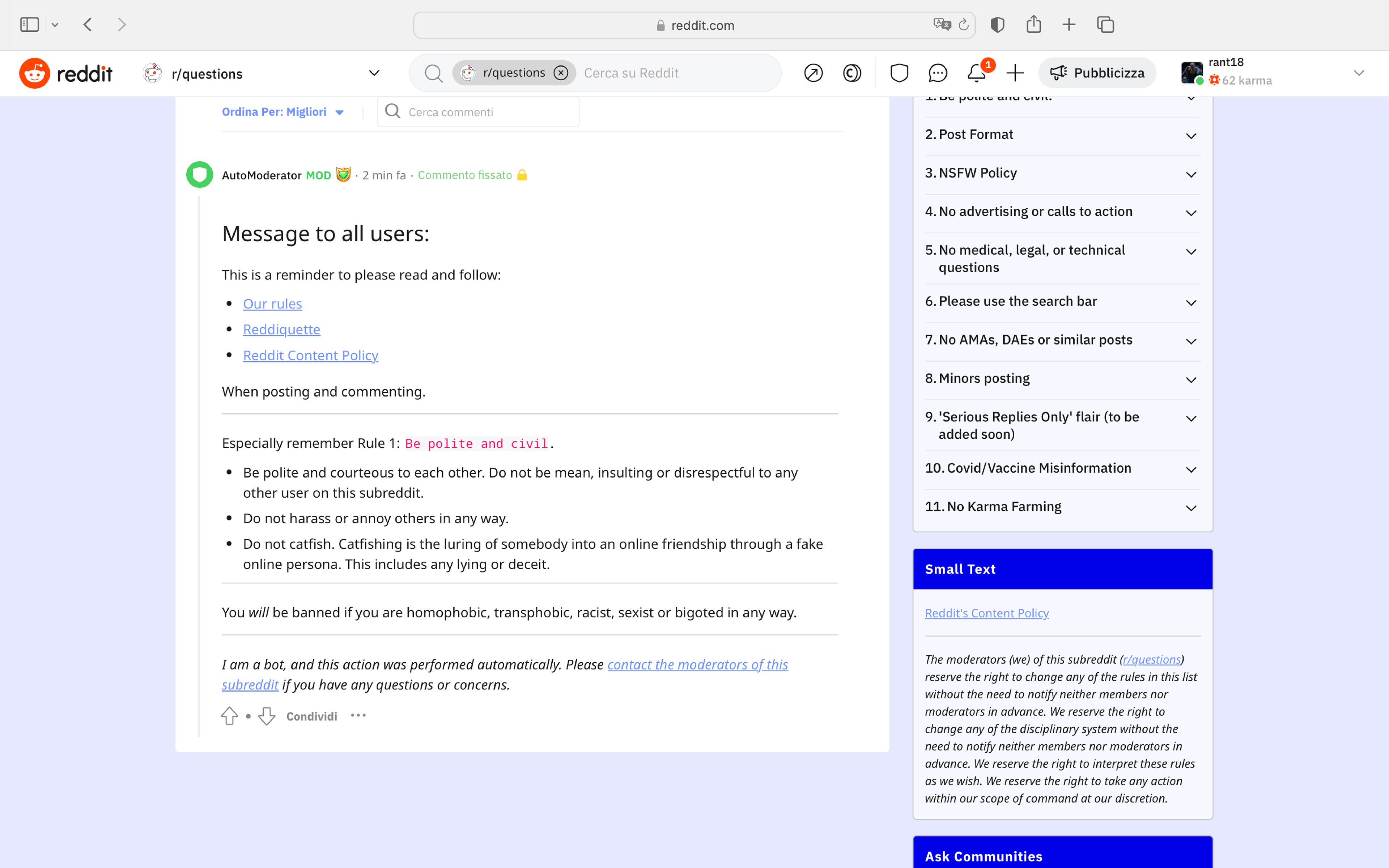
Task: Open the coins icon in header
Action: pyautogui.click(x=852, y=73)
